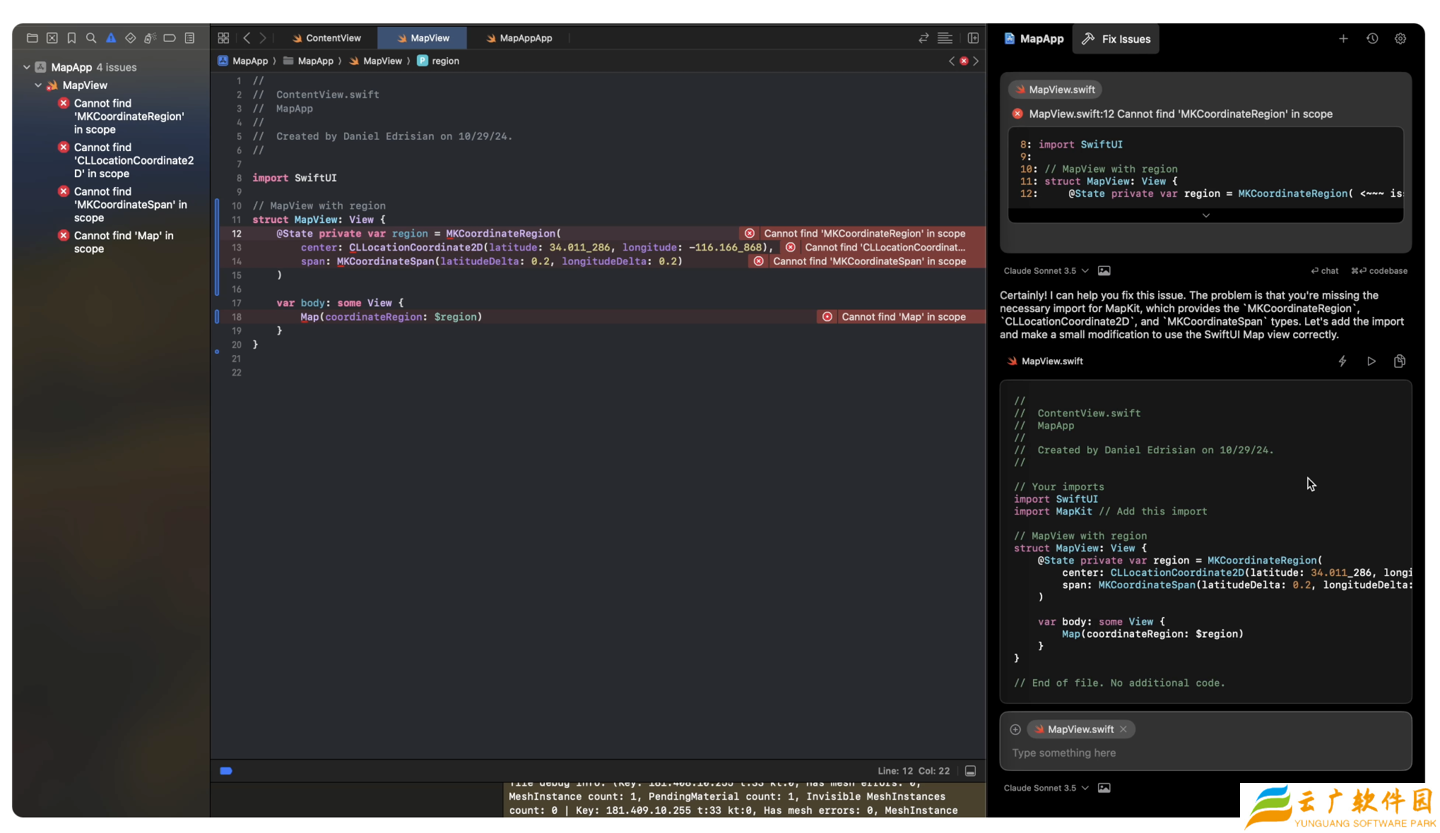The image size is (1440, 833).
Task: Click MapView.swift label above suggested code
Action: click(1045, 361)
